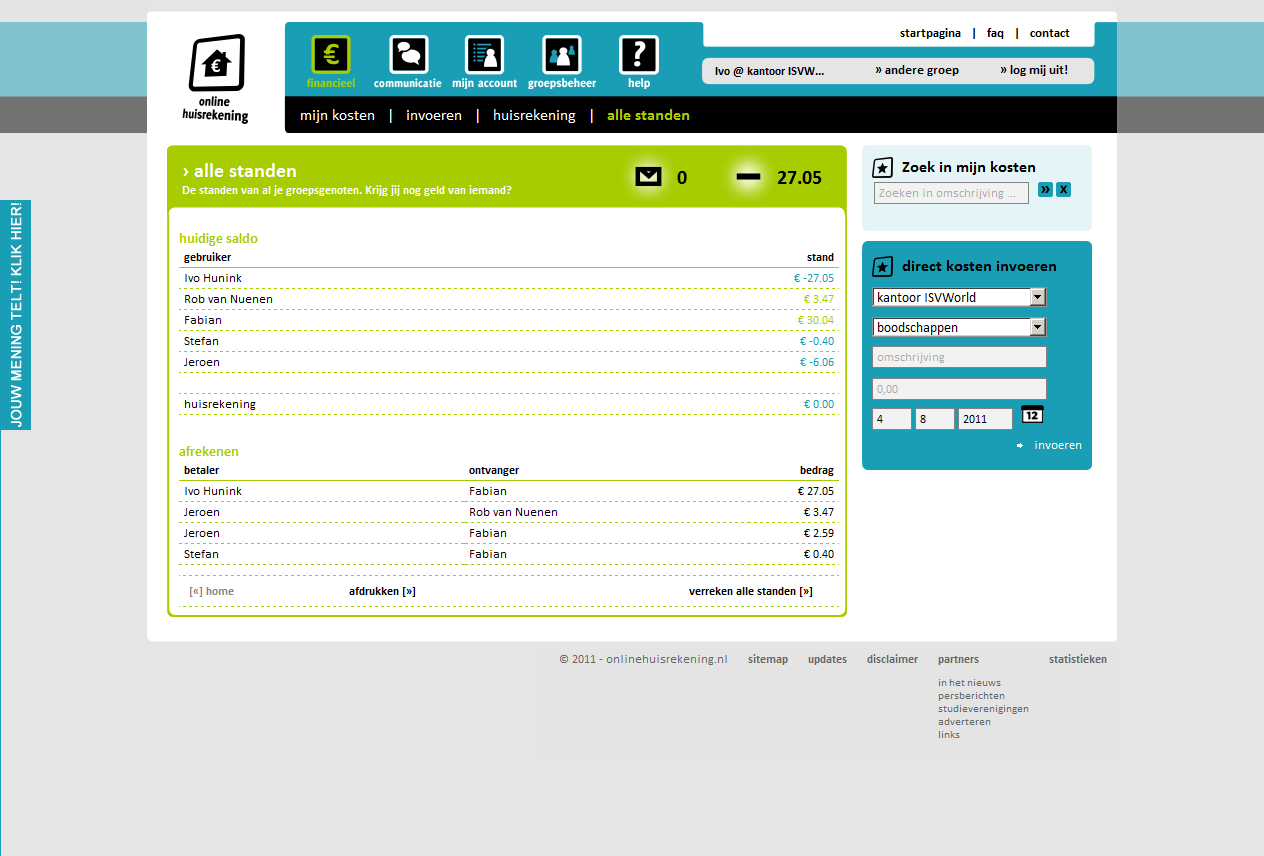Open the groepsbeheer people icon

click(x=561, y=55)
